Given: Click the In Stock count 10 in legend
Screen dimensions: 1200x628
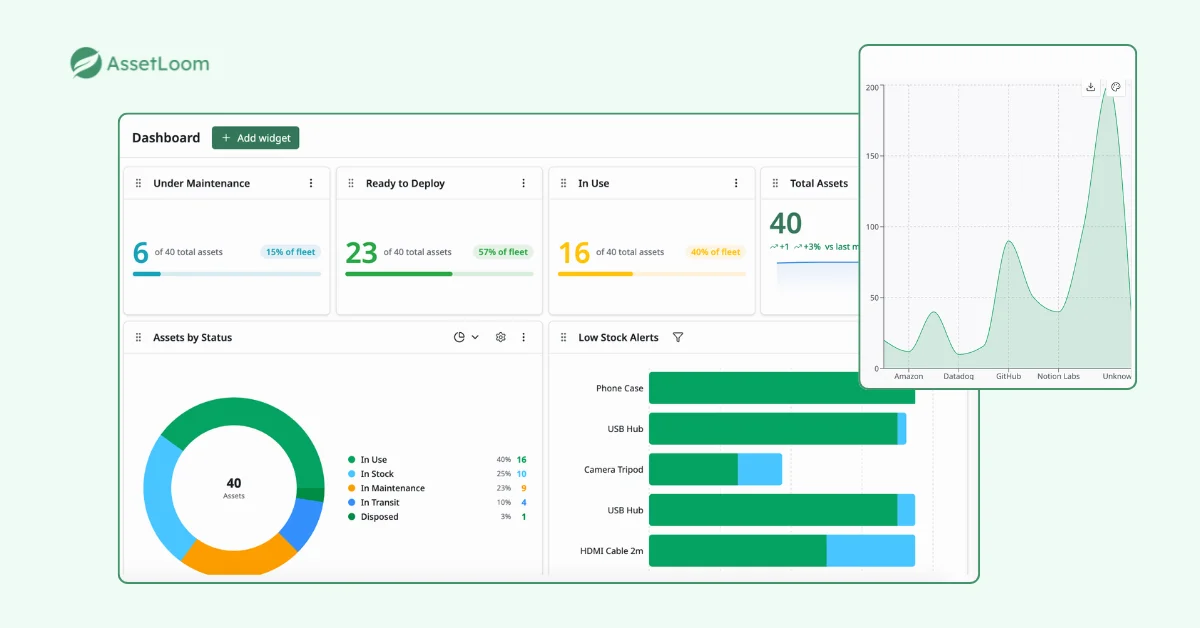Looking at the screenshot, I should (x=521, y=474).
